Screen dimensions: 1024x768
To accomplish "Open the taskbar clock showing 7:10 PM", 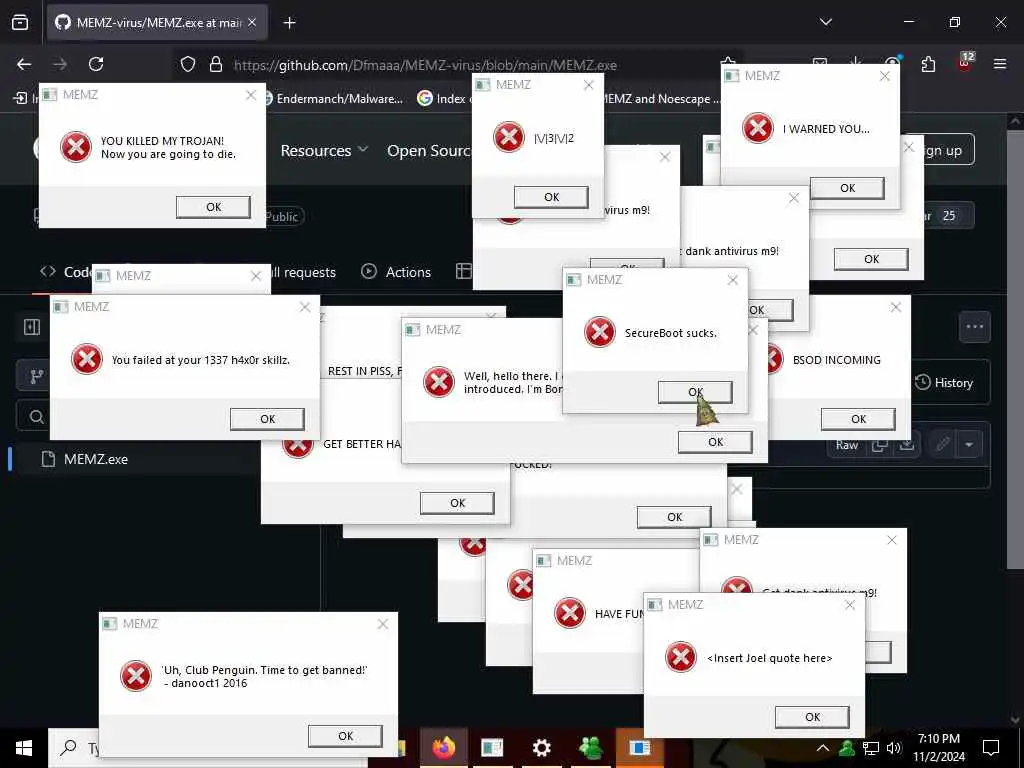I will click(938, 748).
